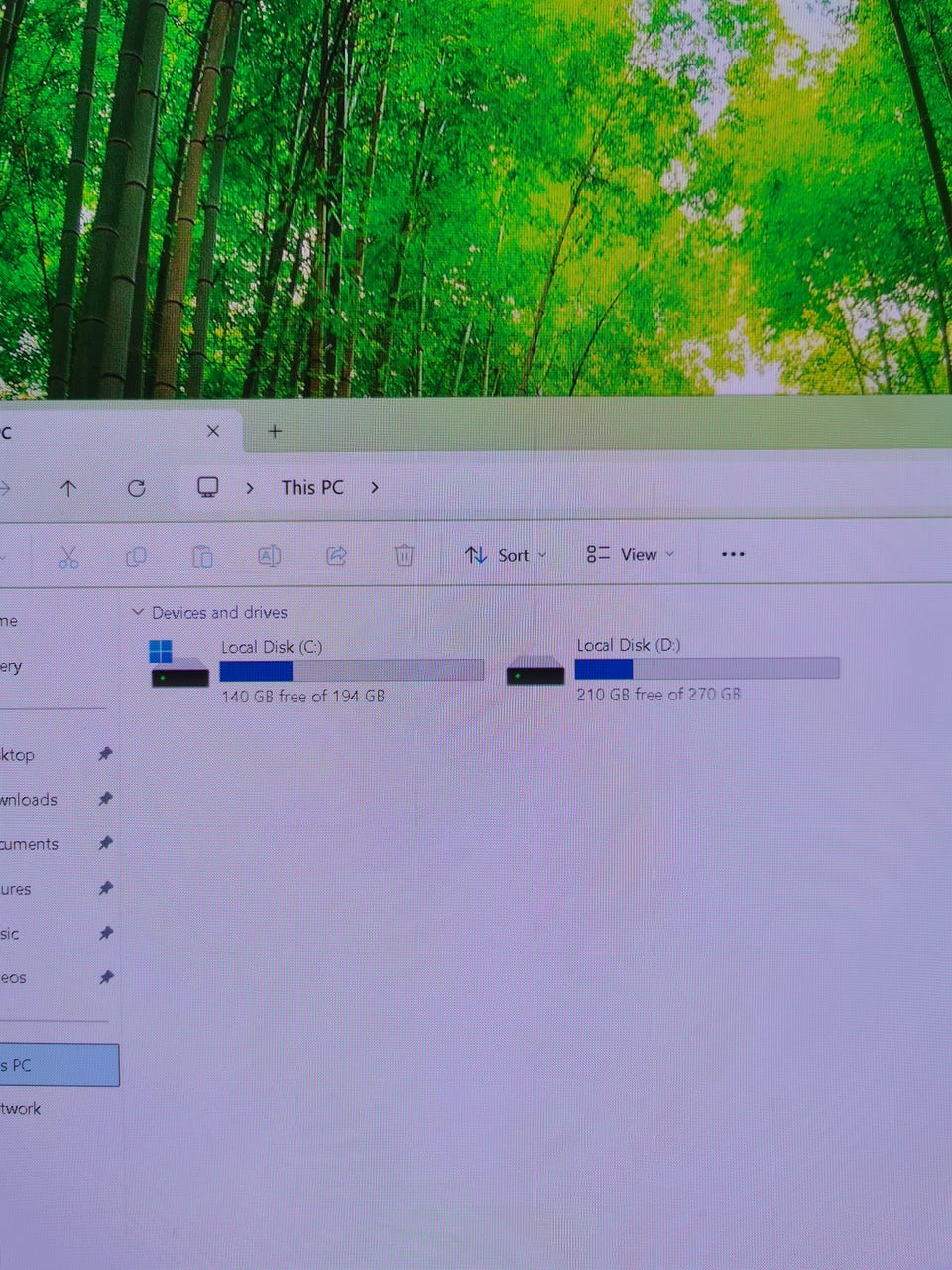
Task: Click the Local Disk (D:) usage bar
Action: [x=707, y=669]
